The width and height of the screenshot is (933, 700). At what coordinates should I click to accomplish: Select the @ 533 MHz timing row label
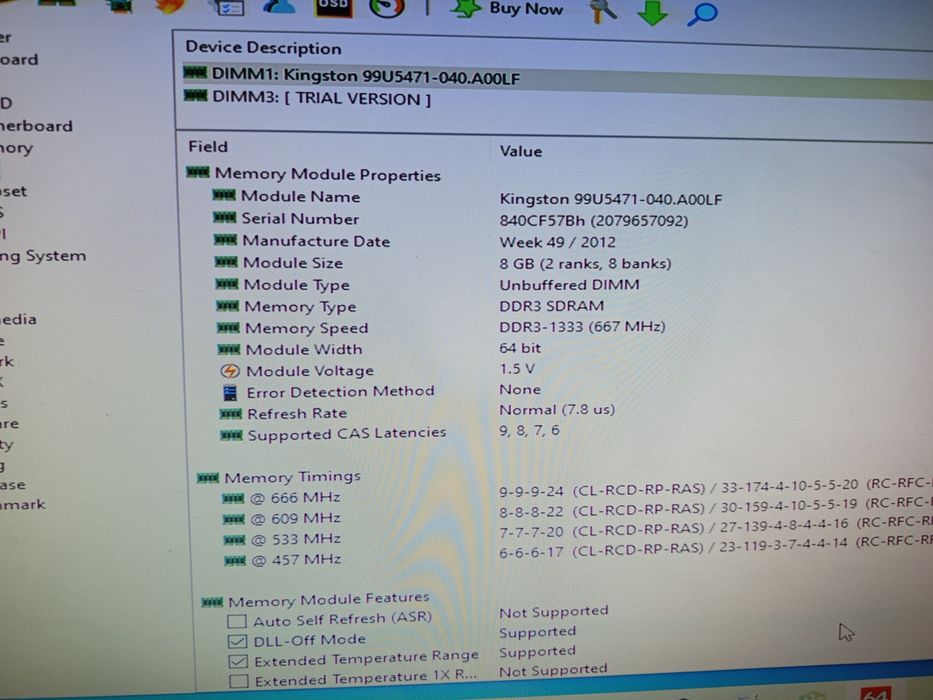click(296, 539)
